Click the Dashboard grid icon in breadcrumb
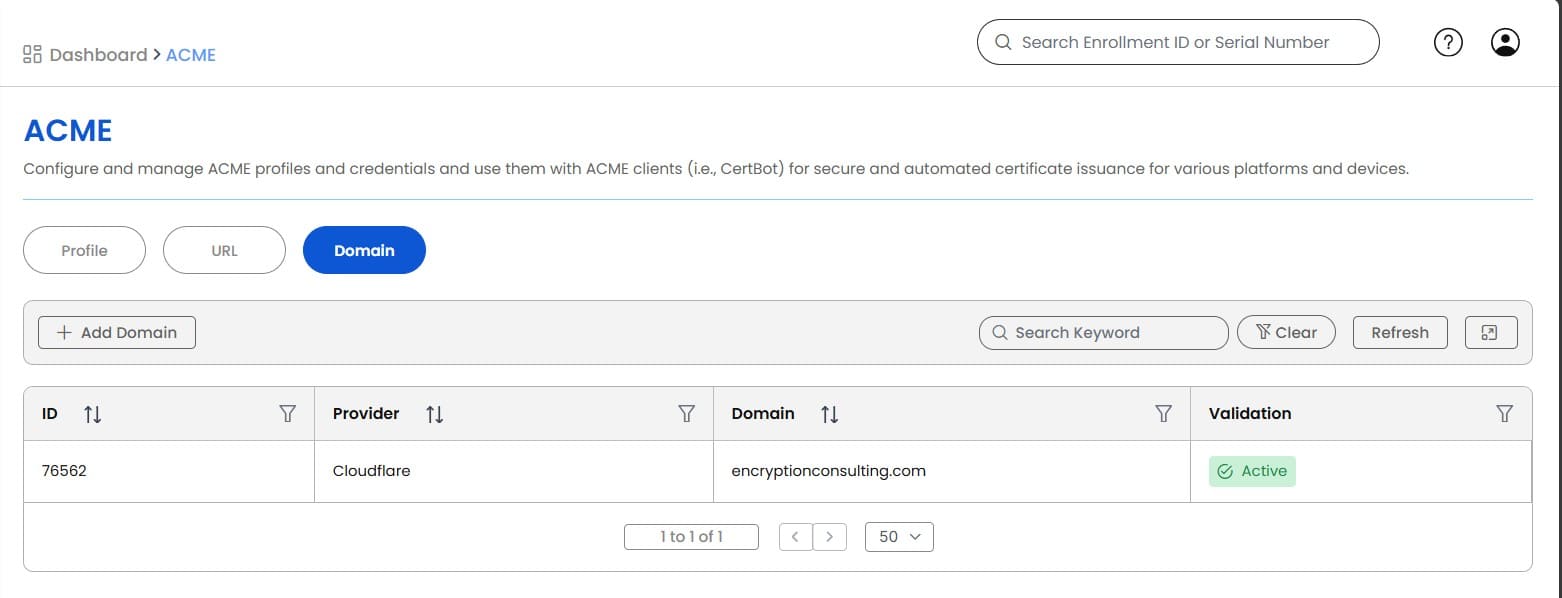Image resolution: width=1562 pixels, height=598 pixels. point(32,54)
